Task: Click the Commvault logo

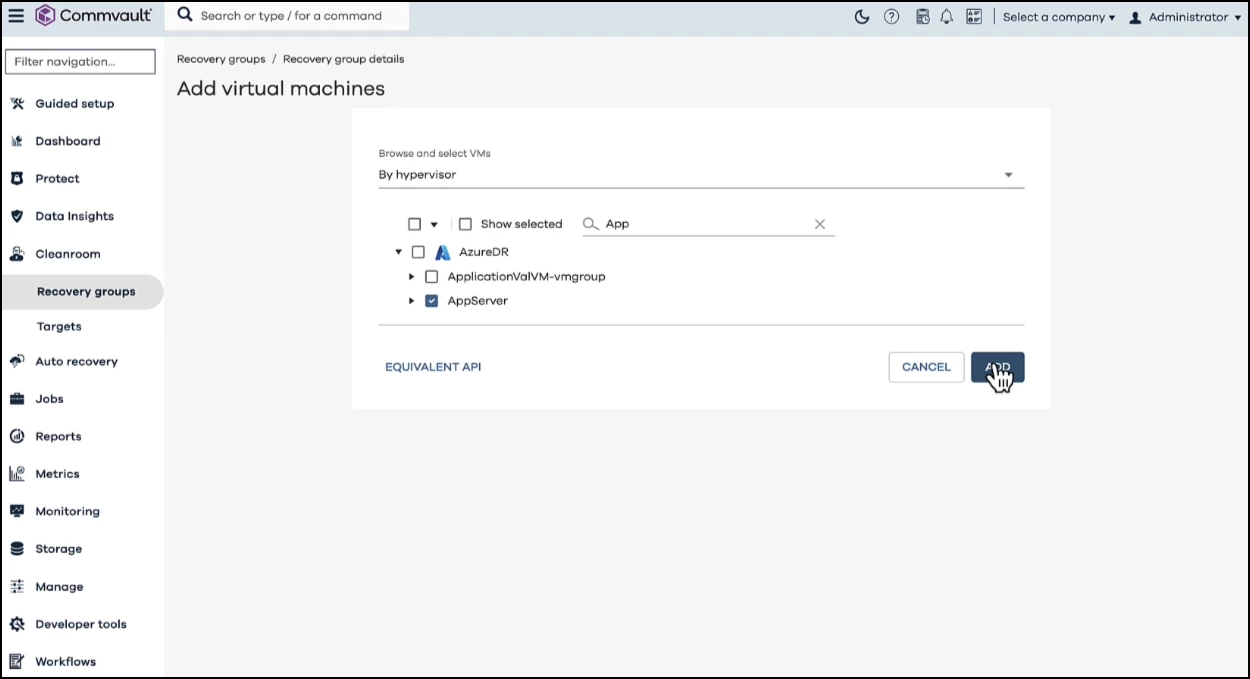Action: 93,16
